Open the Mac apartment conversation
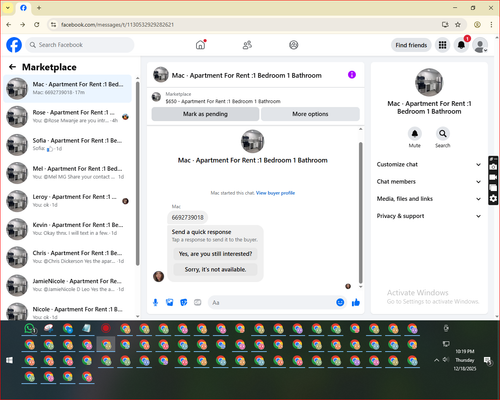The image size is (500, 400). (x=68, y=88)
